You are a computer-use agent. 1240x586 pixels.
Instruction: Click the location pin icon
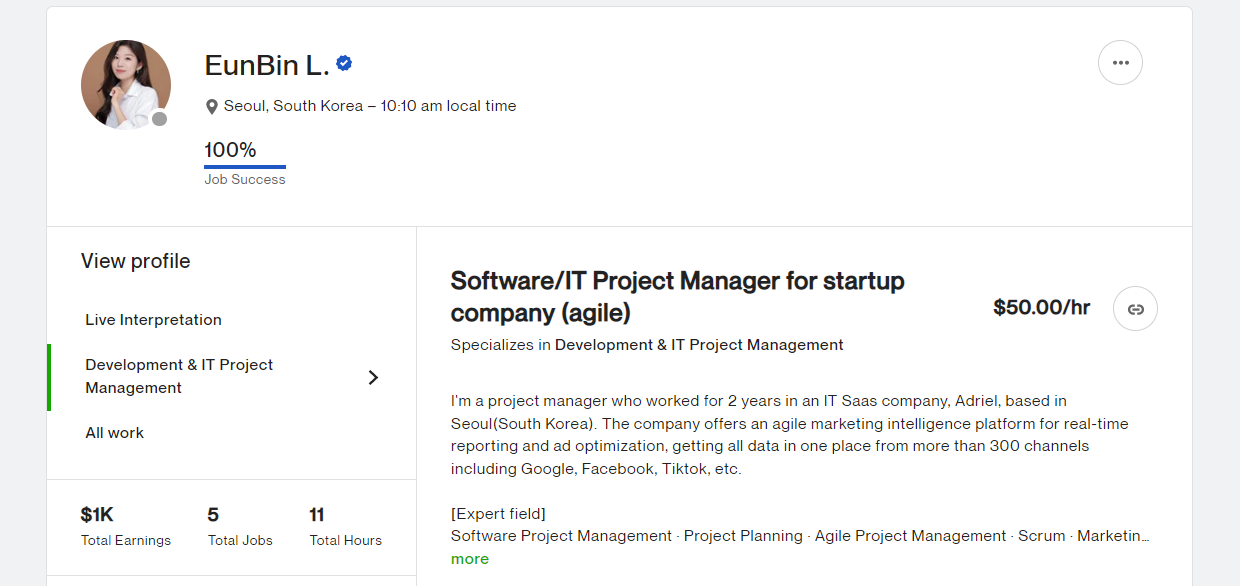212,107
